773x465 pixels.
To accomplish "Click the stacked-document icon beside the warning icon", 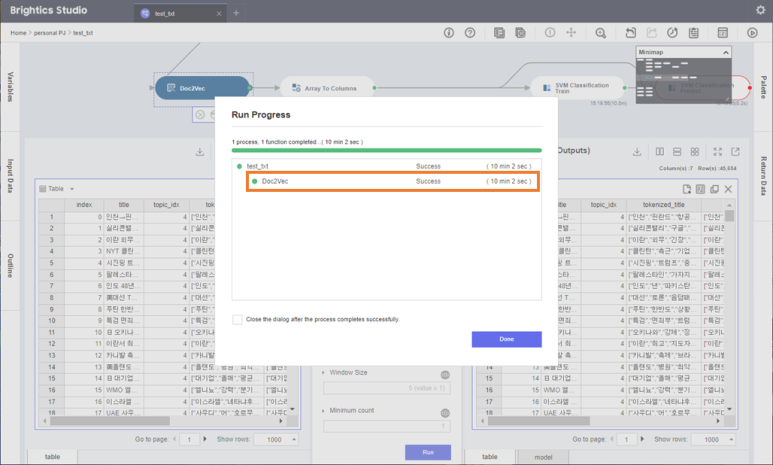I will (520, 33).
